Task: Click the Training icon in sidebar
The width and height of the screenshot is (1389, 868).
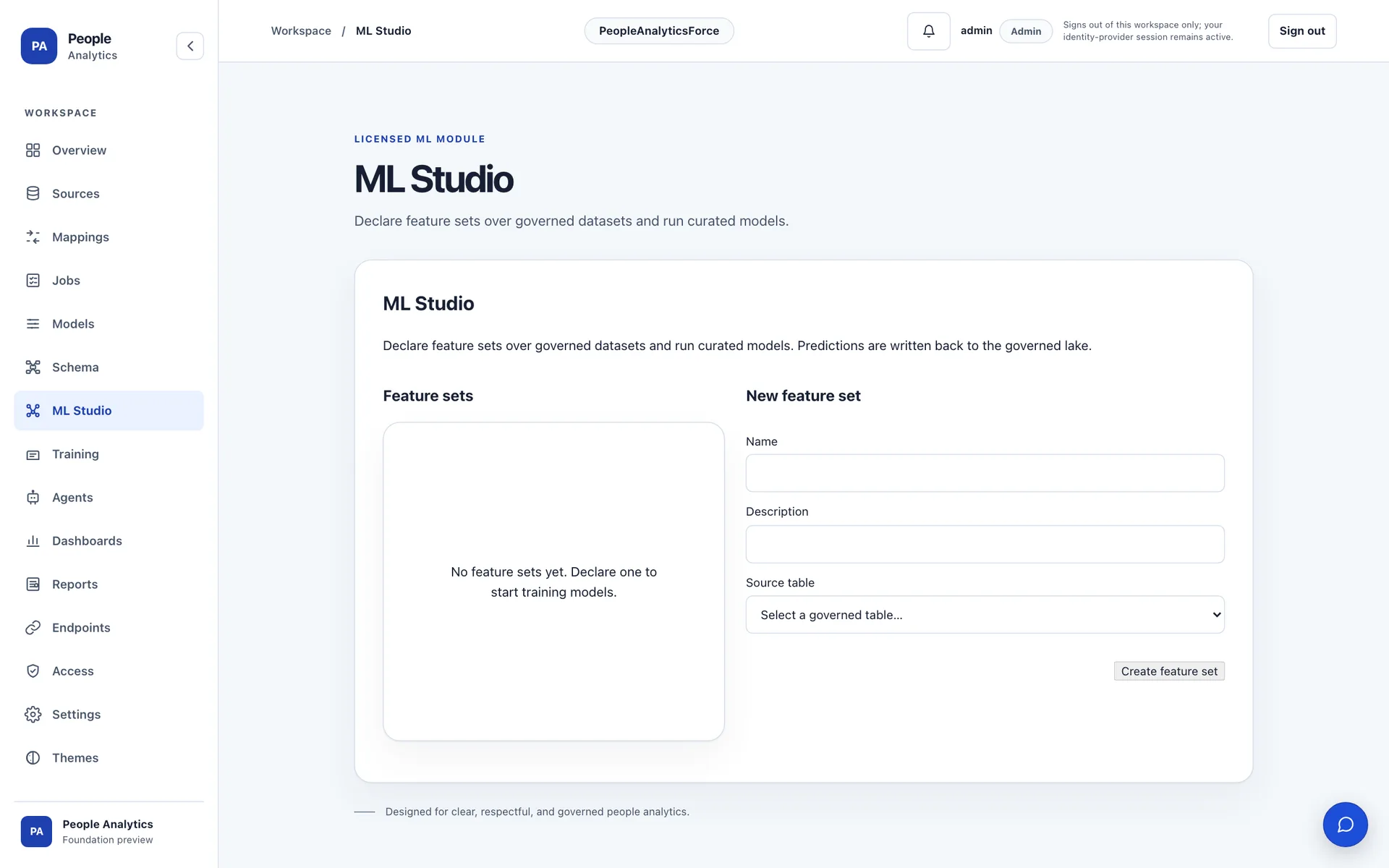Action: coord(33,454)
